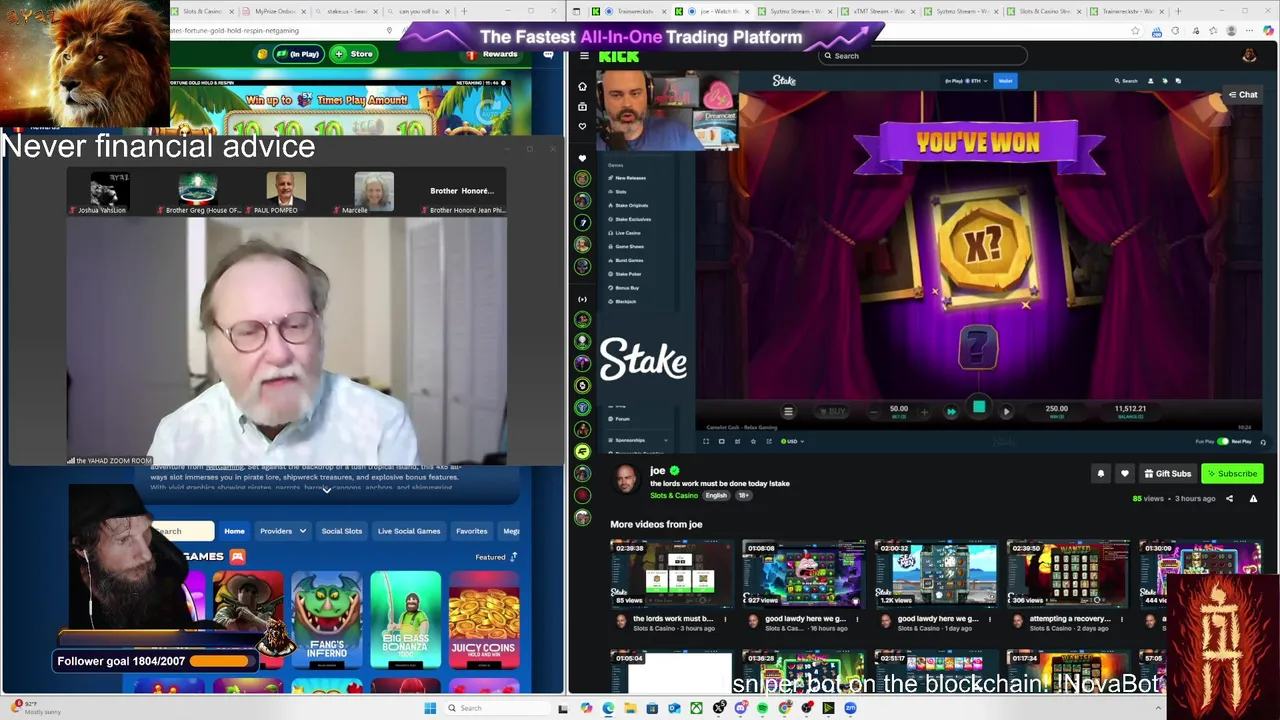
Task: Click the turbo fast-forward icon in the slot game
Action: click(x=951, y=411)
